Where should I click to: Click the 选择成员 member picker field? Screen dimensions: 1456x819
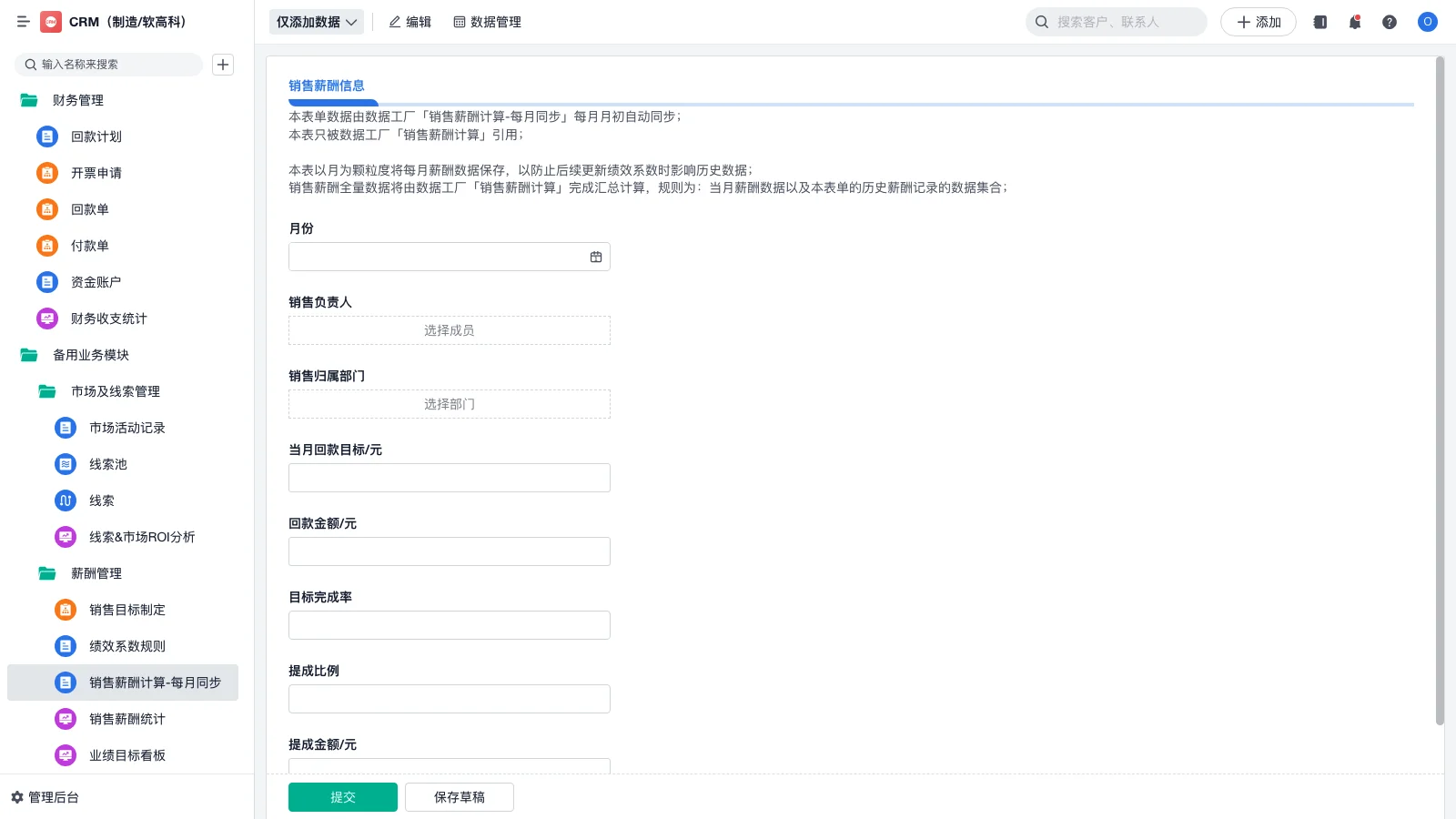pos(449,329)
